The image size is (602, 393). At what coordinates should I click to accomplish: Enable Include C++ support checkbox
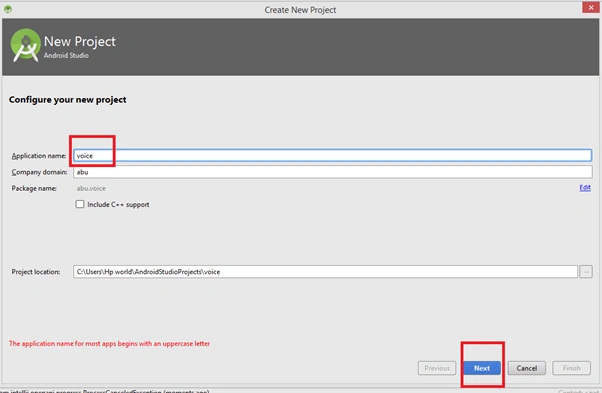pyautogui.click(x=80, y=204)
